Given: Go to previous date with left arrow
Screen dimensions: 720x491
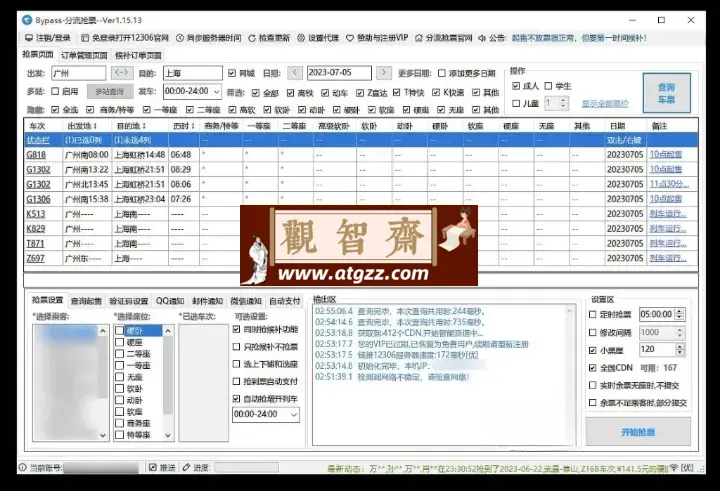Looking at the screenshot, I should coord(295,73).
